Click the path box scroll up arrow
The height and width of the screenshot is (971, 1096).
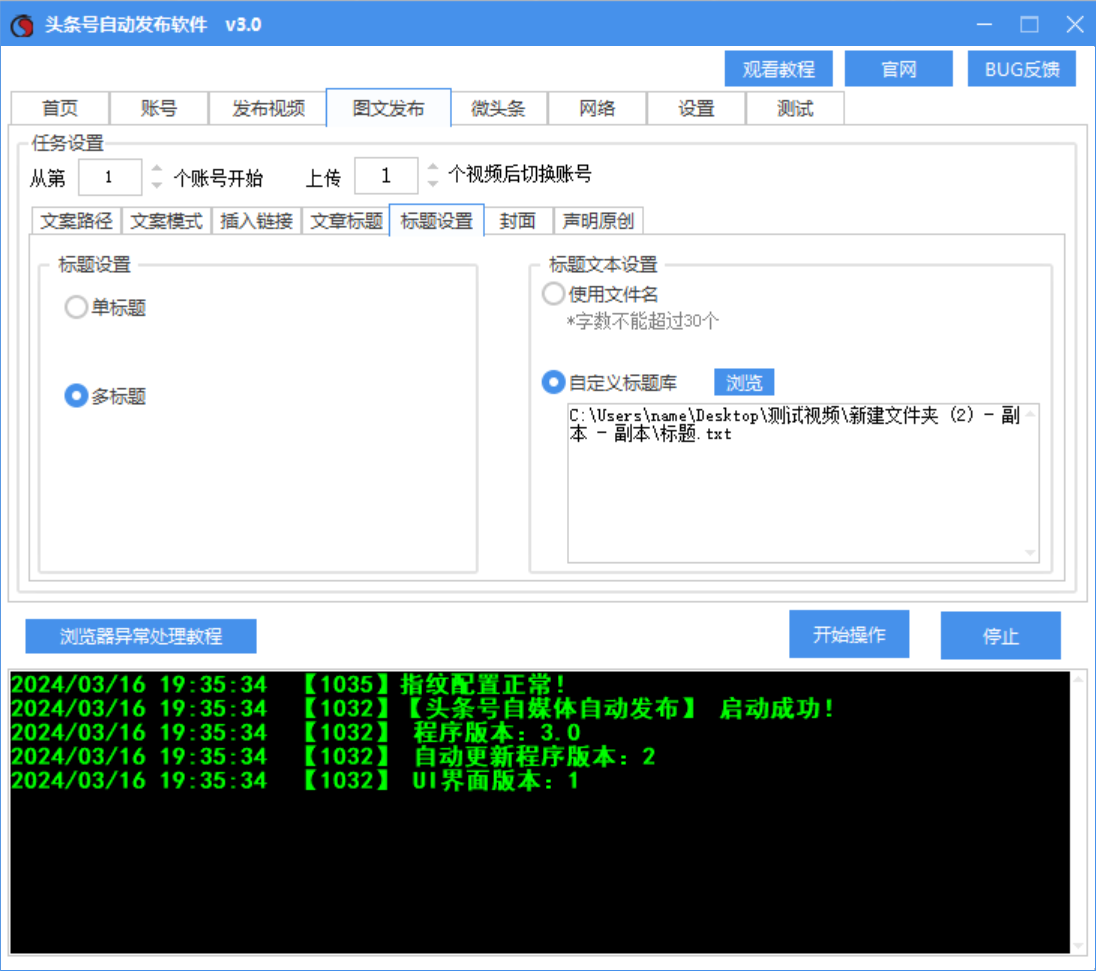click(x=1031, y=414)
